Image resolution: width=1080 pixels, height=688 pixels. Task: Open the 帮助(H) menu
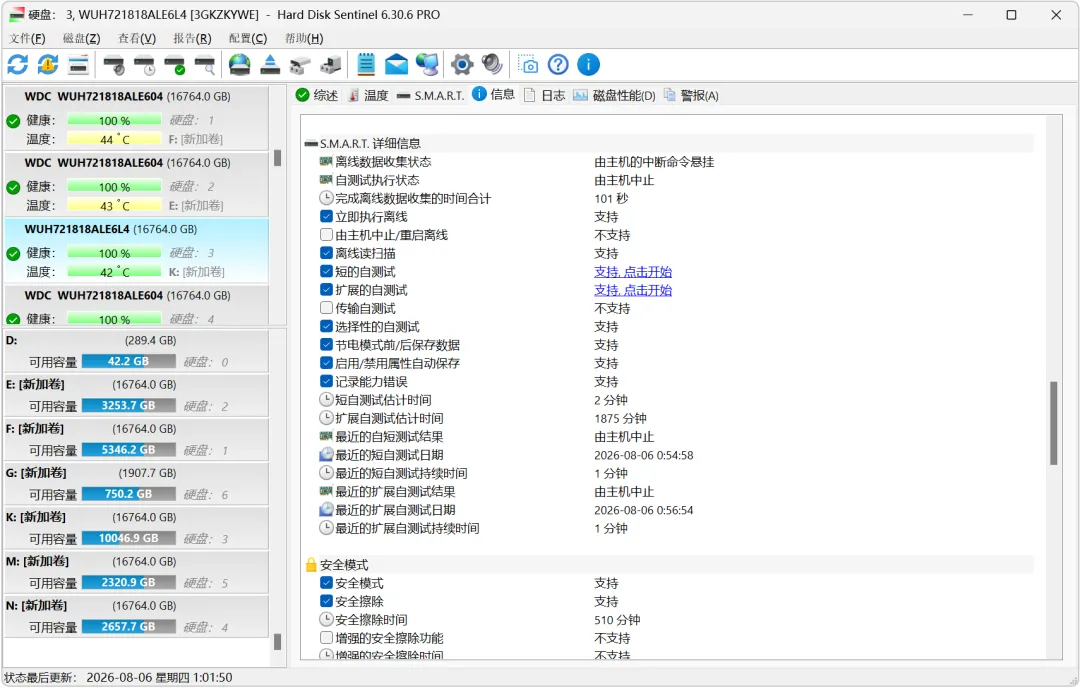point(304,38)
